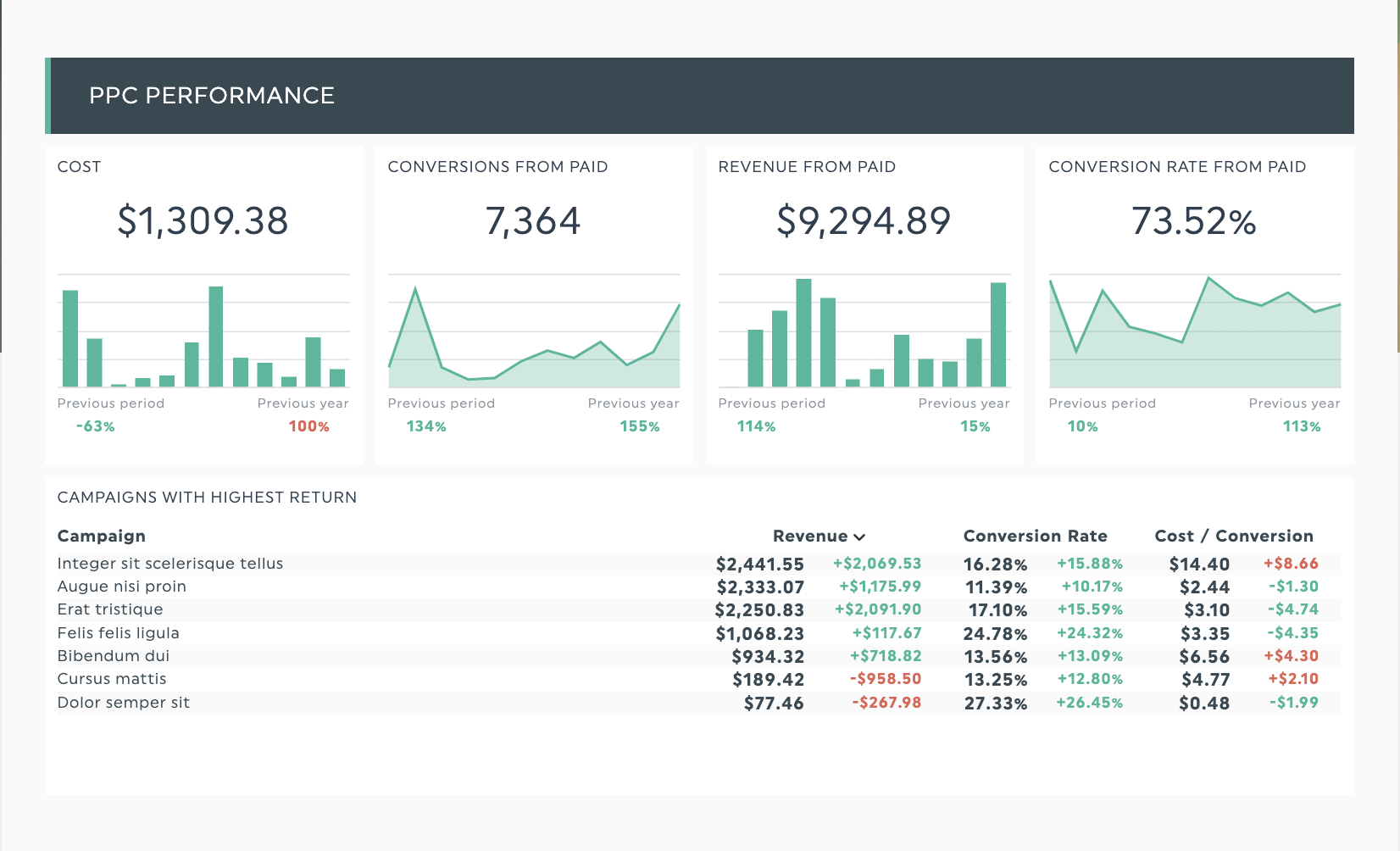1400x851 pixels.
Task: Click the Conversion Rate column header
Action: 1035,536
